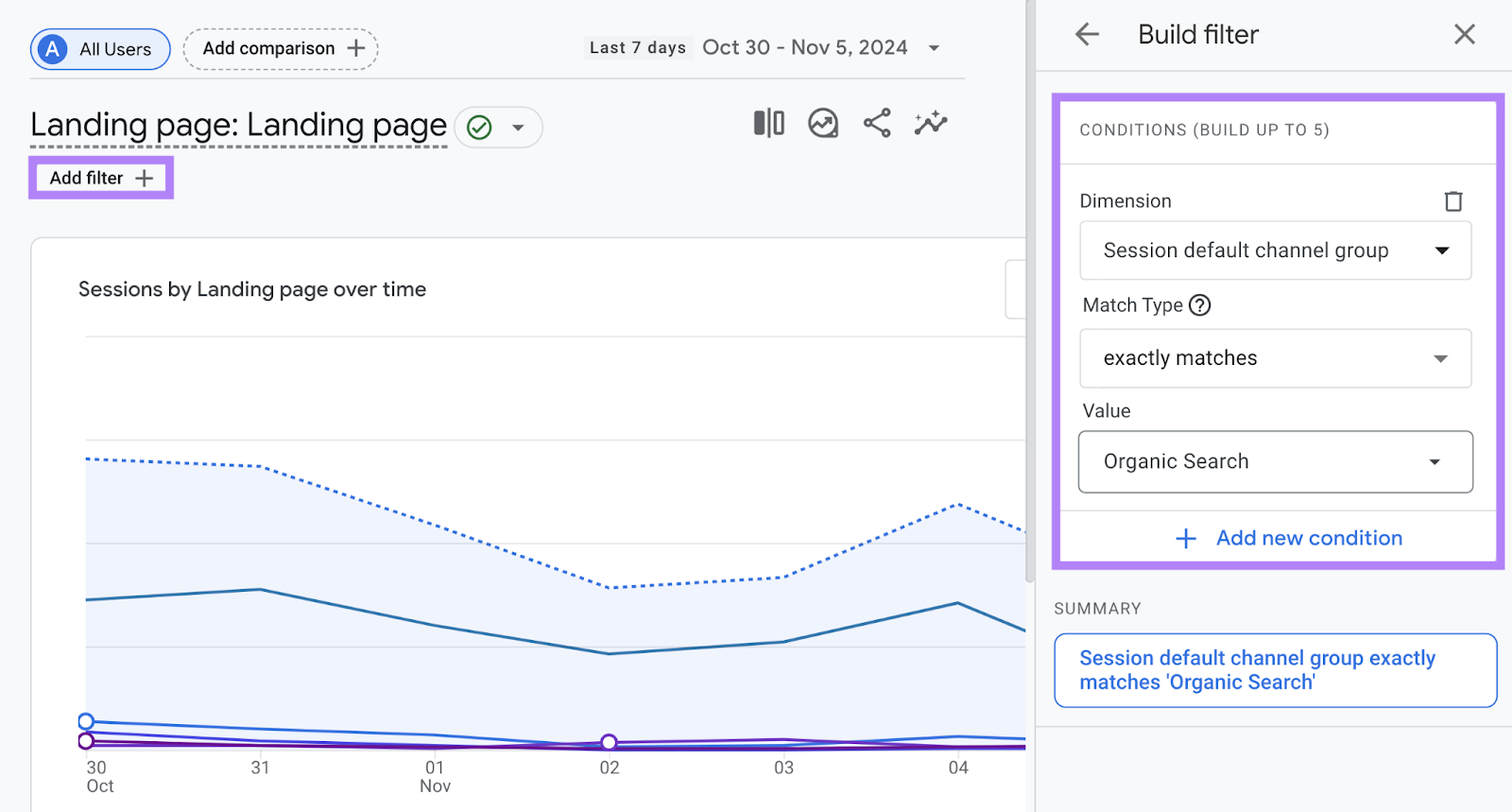This screenshot has height=812, width=1512.
Task: Click the Nov 02 data point marker
Action: (610, 742)
